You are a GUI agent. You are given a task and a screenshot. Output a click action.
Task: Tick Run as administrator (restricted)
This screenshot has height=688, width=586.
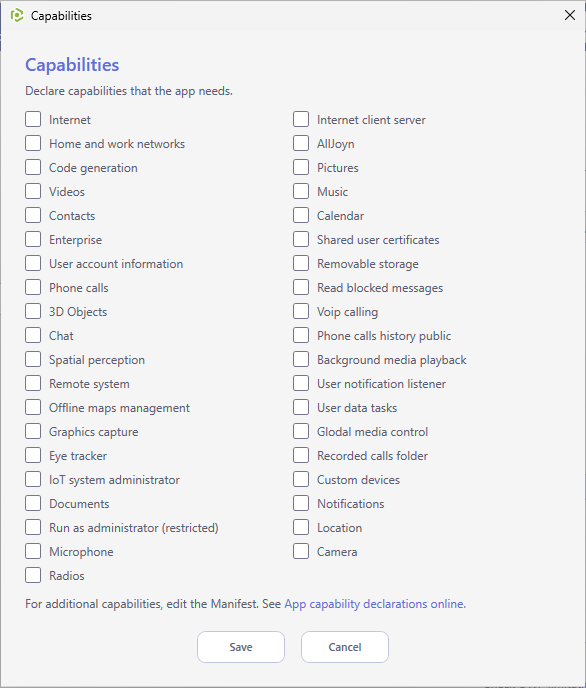(x=33, y=527)
